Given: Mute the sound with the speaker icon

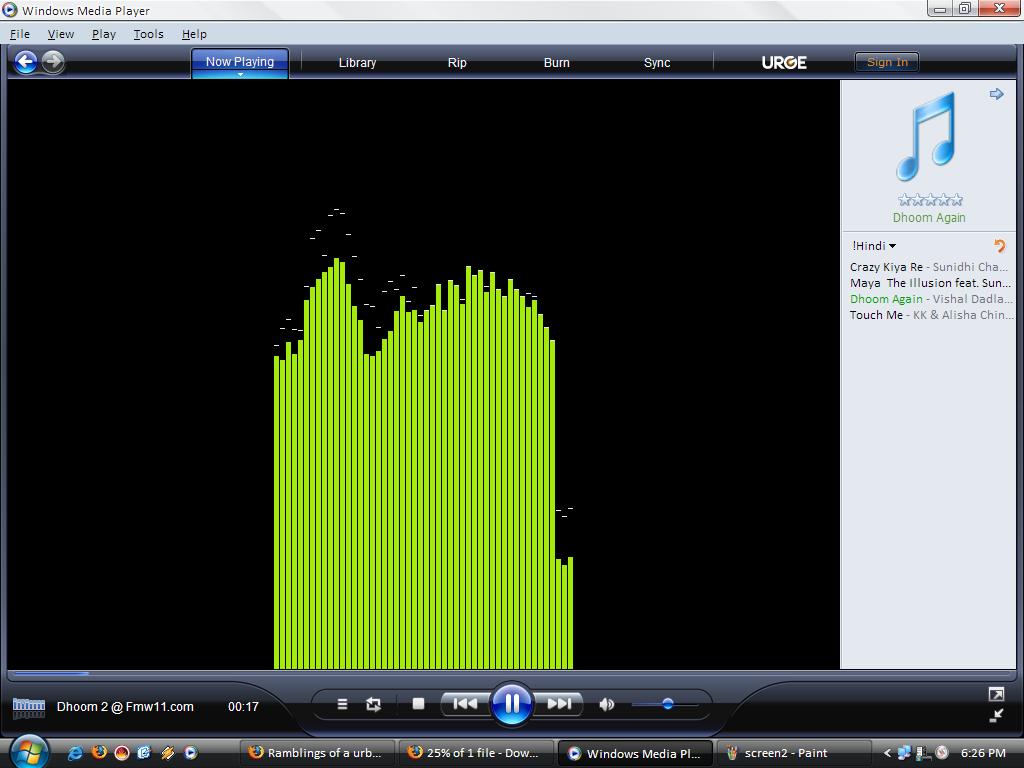Looking at the screenshot, I should pyautogui.click(x=607, y=704).
